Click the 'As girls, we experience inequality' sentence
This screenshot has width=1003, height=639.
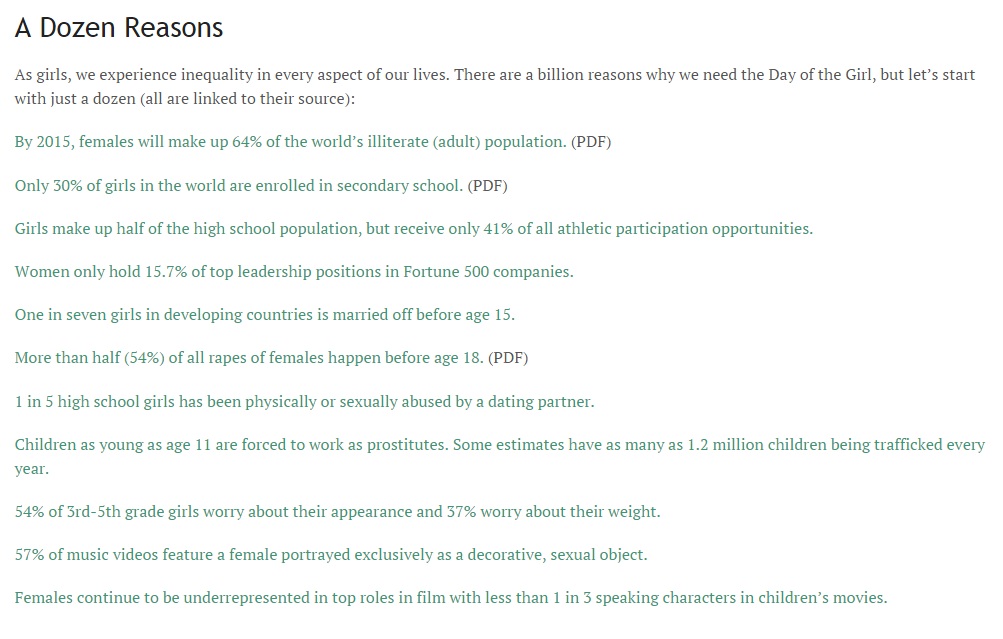[231, 76]
